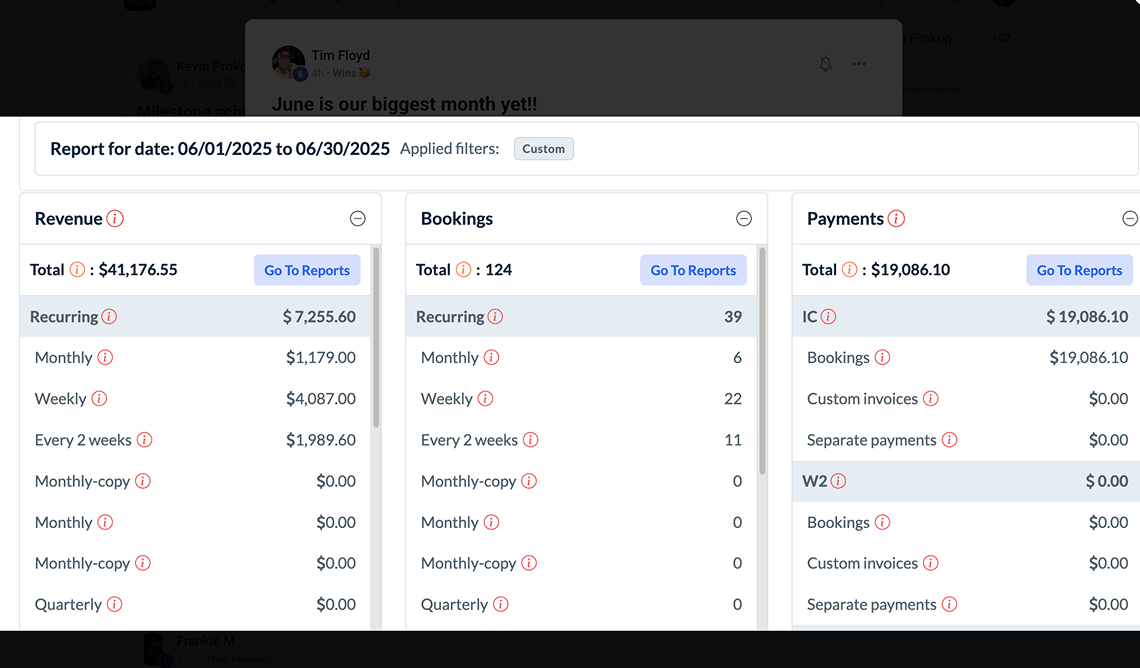Click info icon next to IC payments
The height and width of the screenshot is (668, 1140).
tap(828, 317)
